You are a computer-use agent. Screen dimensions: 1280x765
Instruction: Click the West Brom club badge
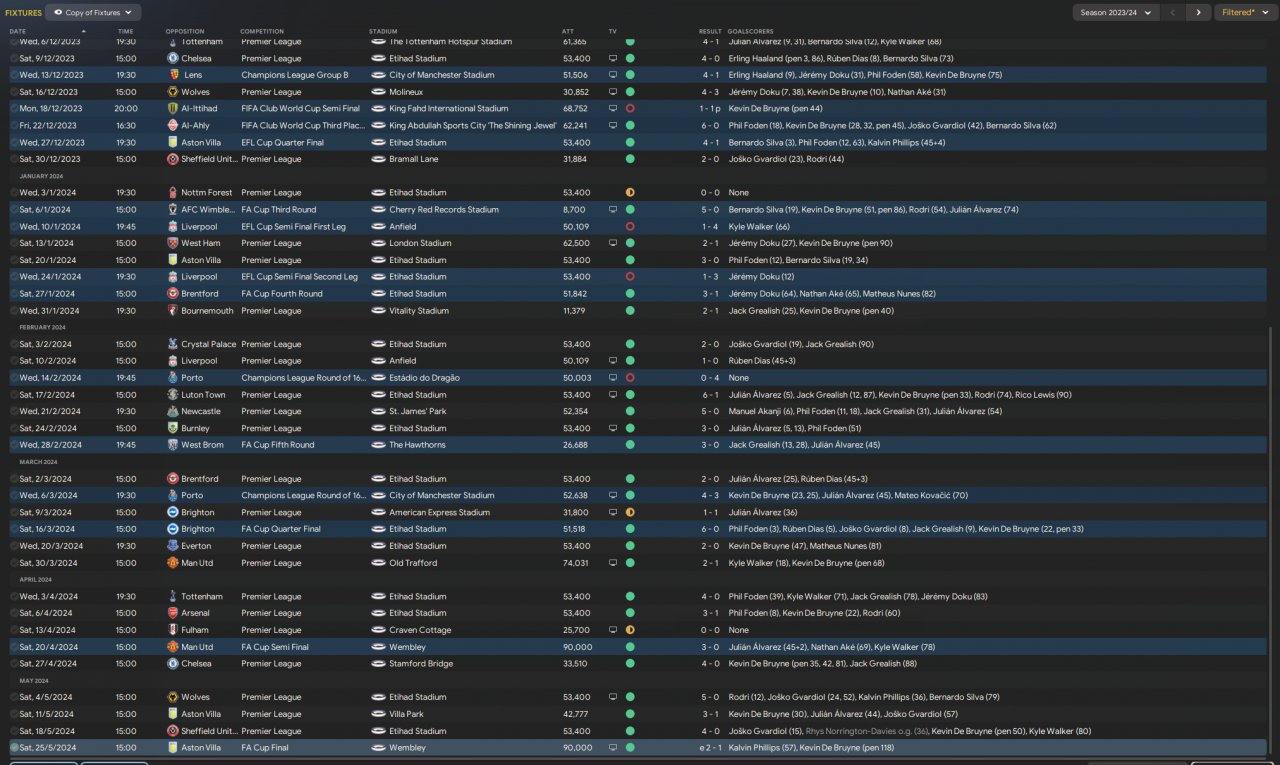point(173,445)
